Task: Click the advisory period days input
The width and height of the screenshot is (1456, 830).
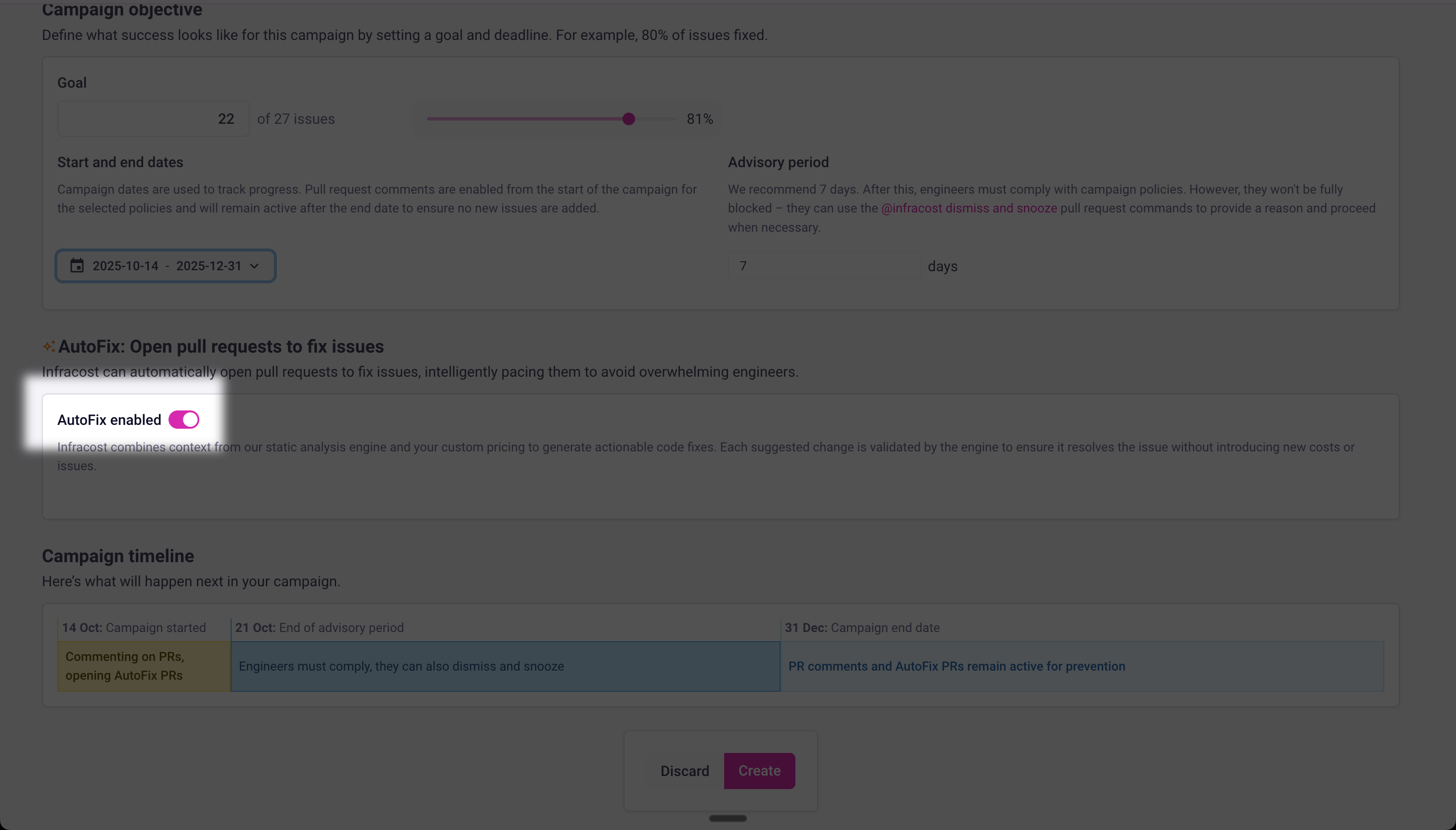Action: (823, 266)
